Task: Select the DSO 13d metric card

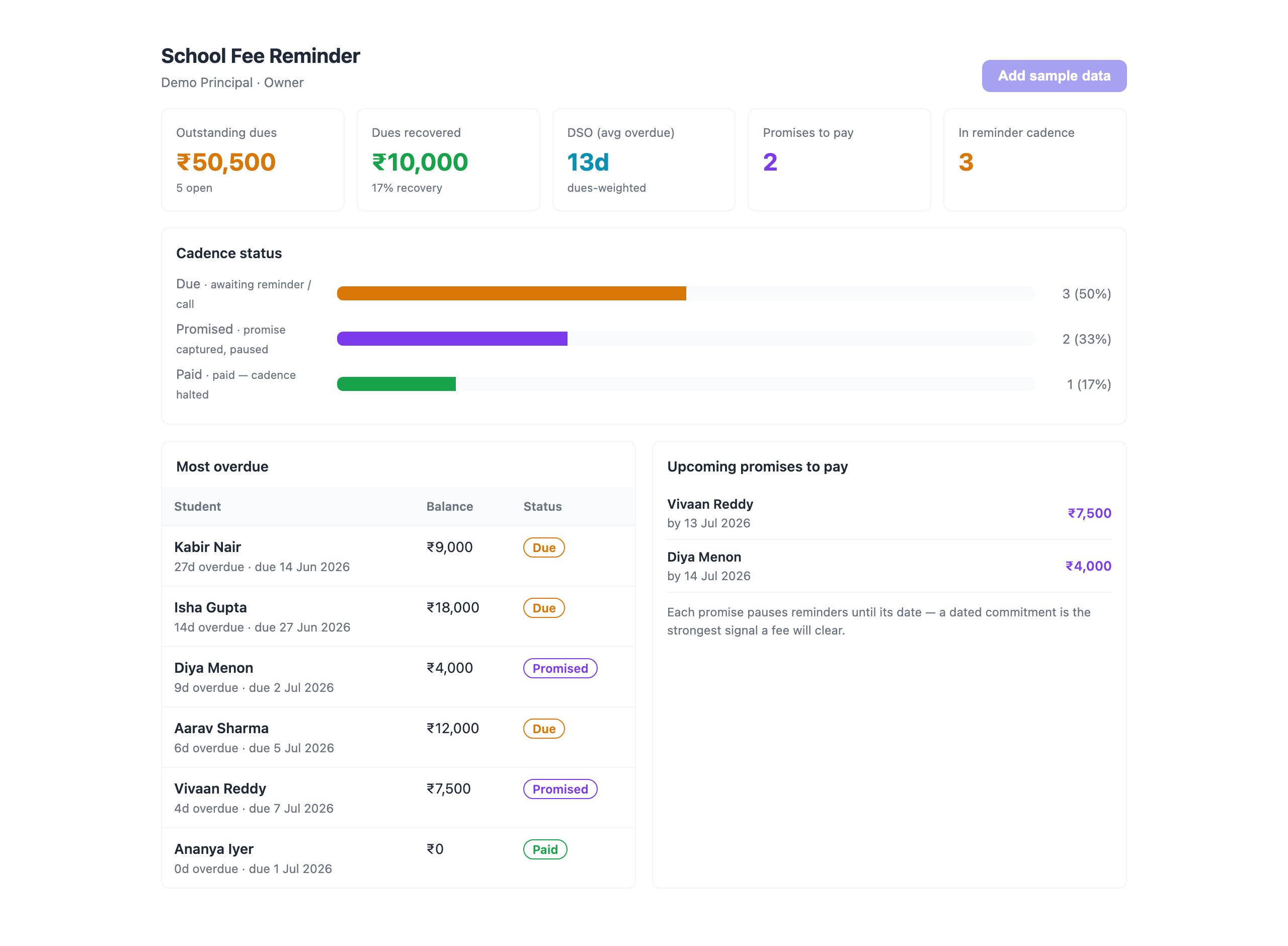Action: pos(643,160)
